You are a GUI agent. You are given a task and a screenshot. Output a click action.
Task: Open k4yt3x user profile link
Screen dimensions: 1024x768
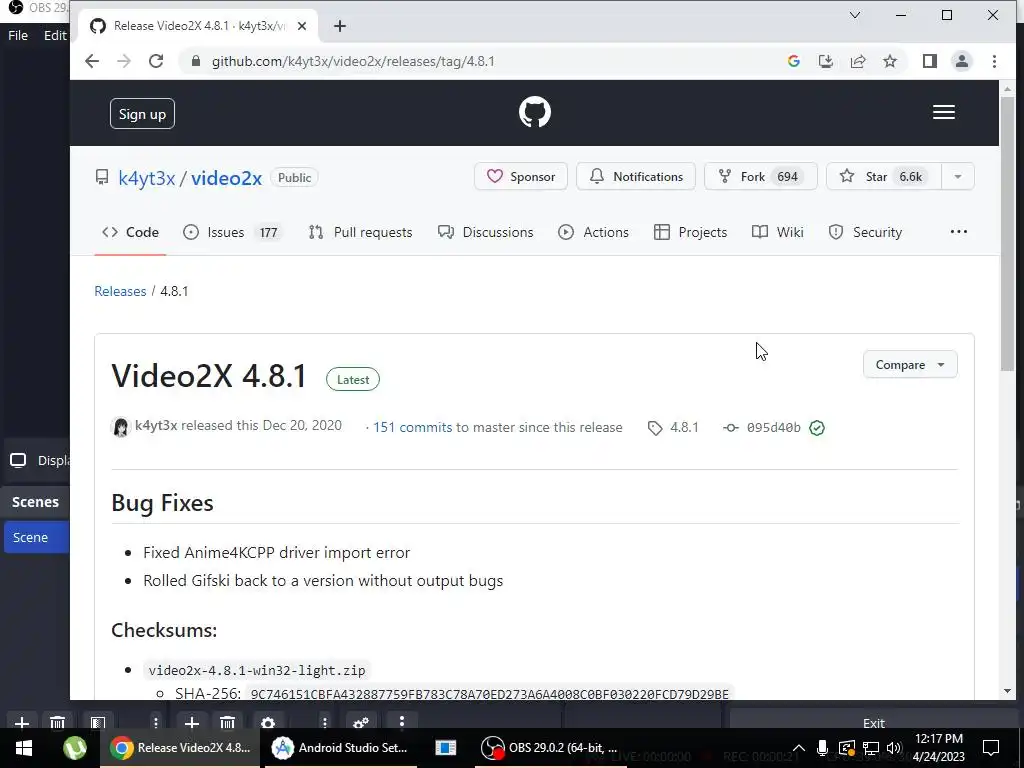point(146,178)
